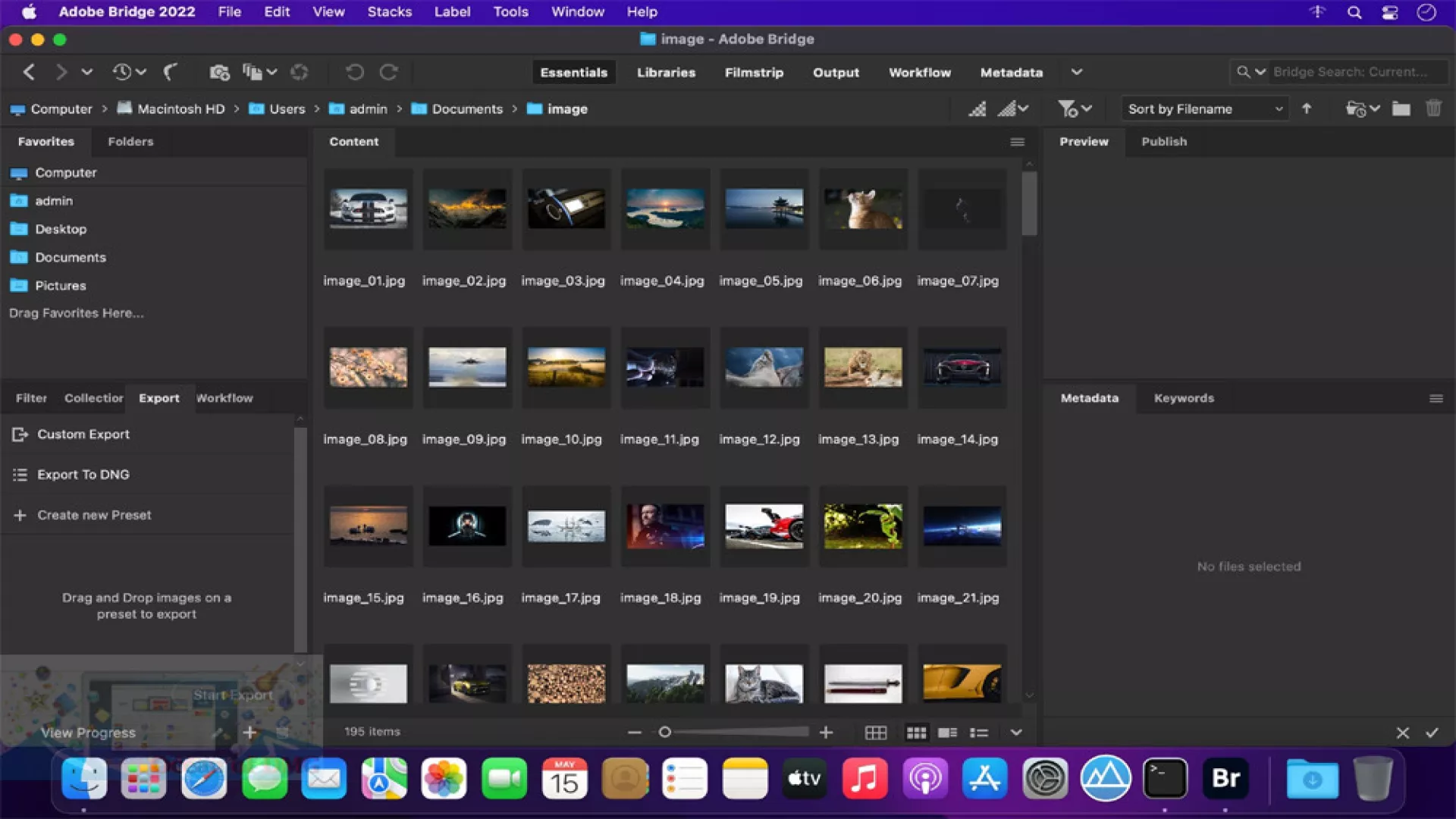Click the Boomerang return to Photoshop icon
1456x819 pixels.
(170, 72)
